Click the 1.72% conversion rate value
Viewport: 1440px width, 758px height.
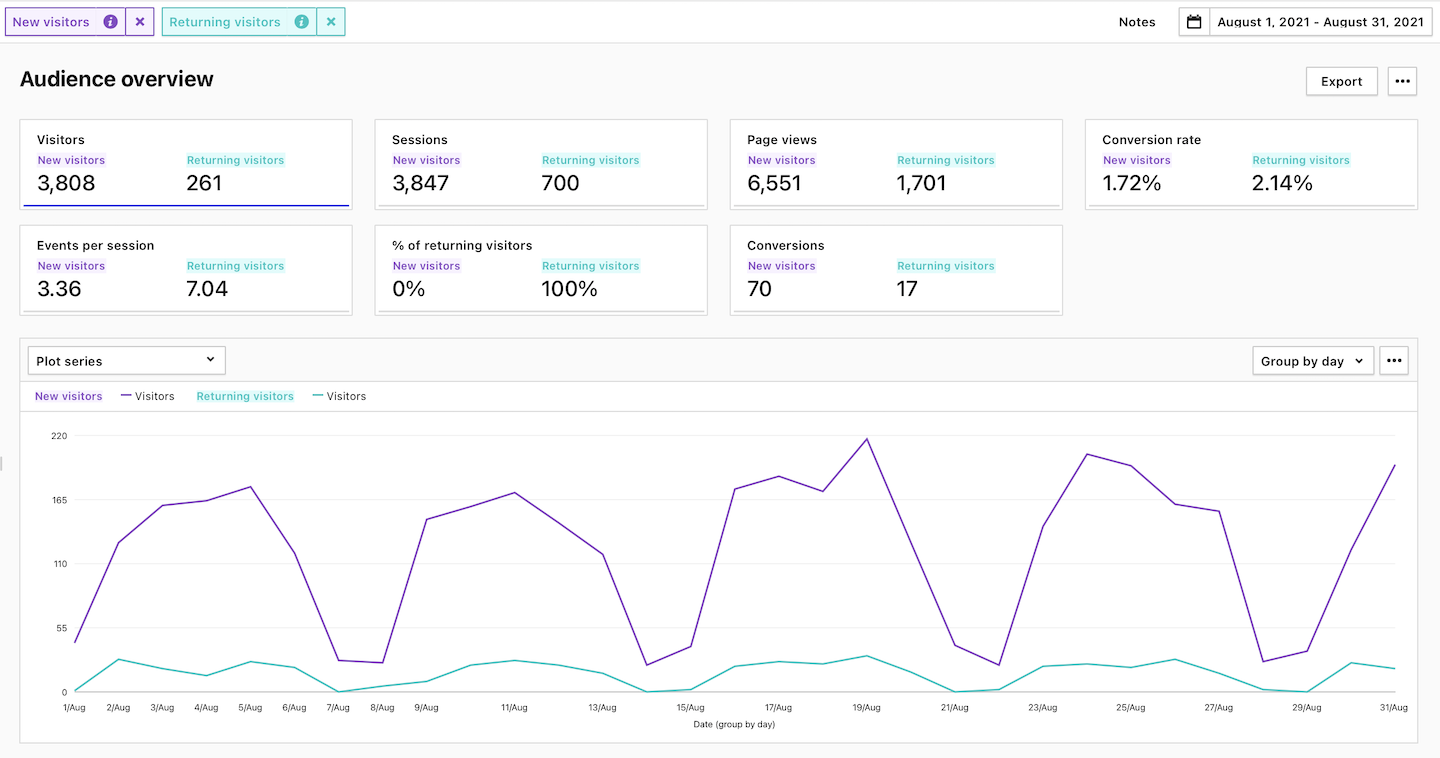(x=1132, y=183)
